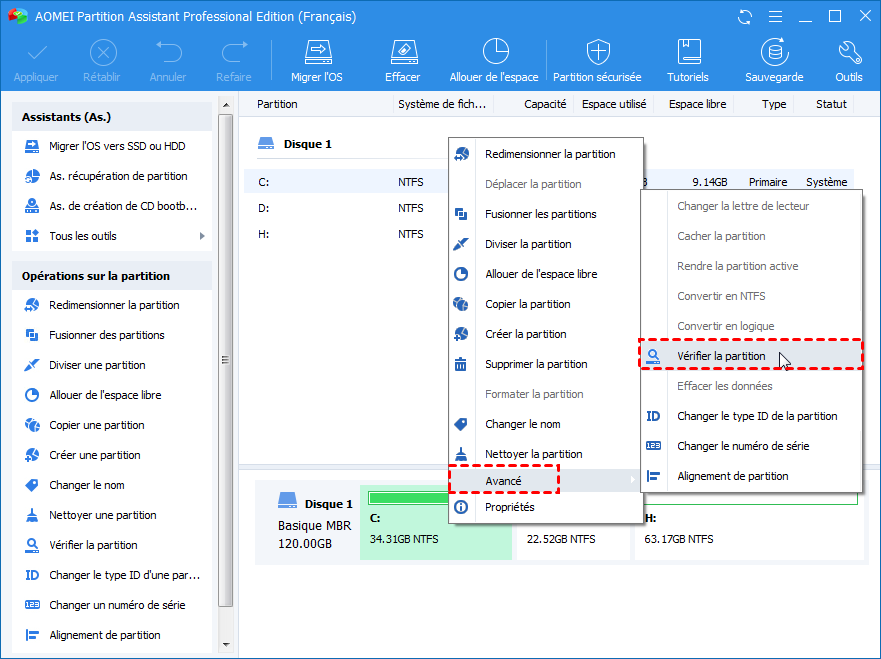The image size is (881, 659).
Task: Open Partition sécurisée shield icon
Action: [598, 52]
